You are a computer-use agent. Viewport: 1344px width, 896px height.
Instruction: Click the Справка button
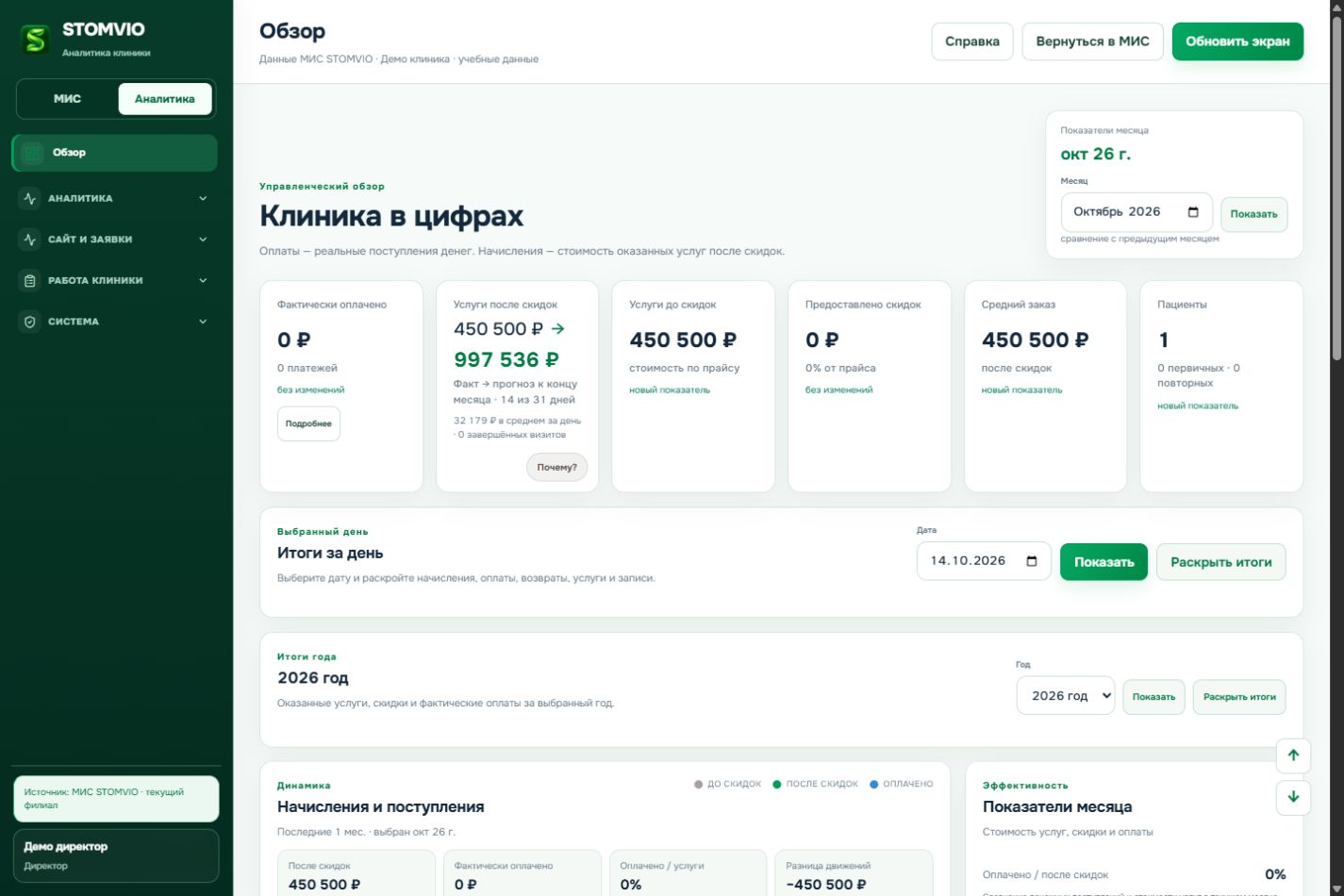(972, 41)
